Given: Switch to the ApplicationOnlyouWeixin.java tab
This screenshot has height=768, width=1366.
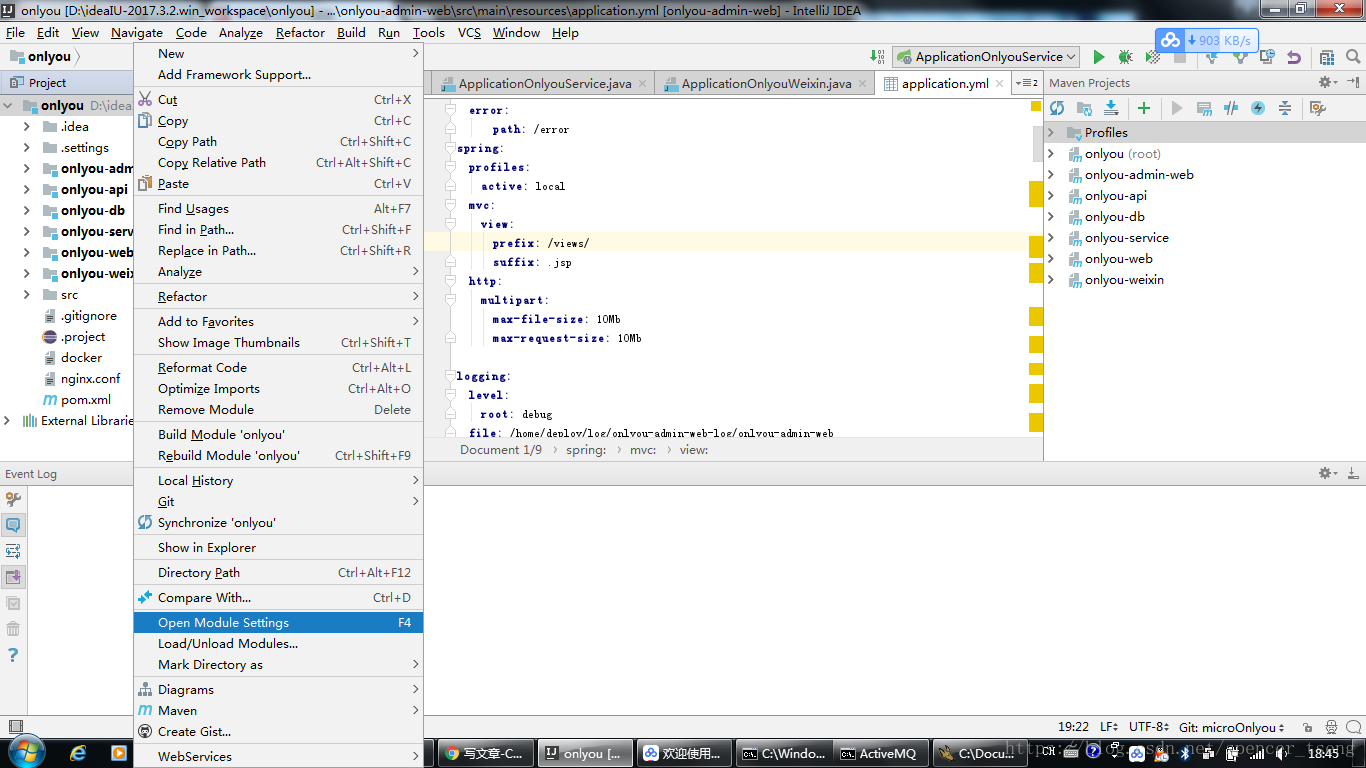Looking at the screenshot, I should [766, 83].
